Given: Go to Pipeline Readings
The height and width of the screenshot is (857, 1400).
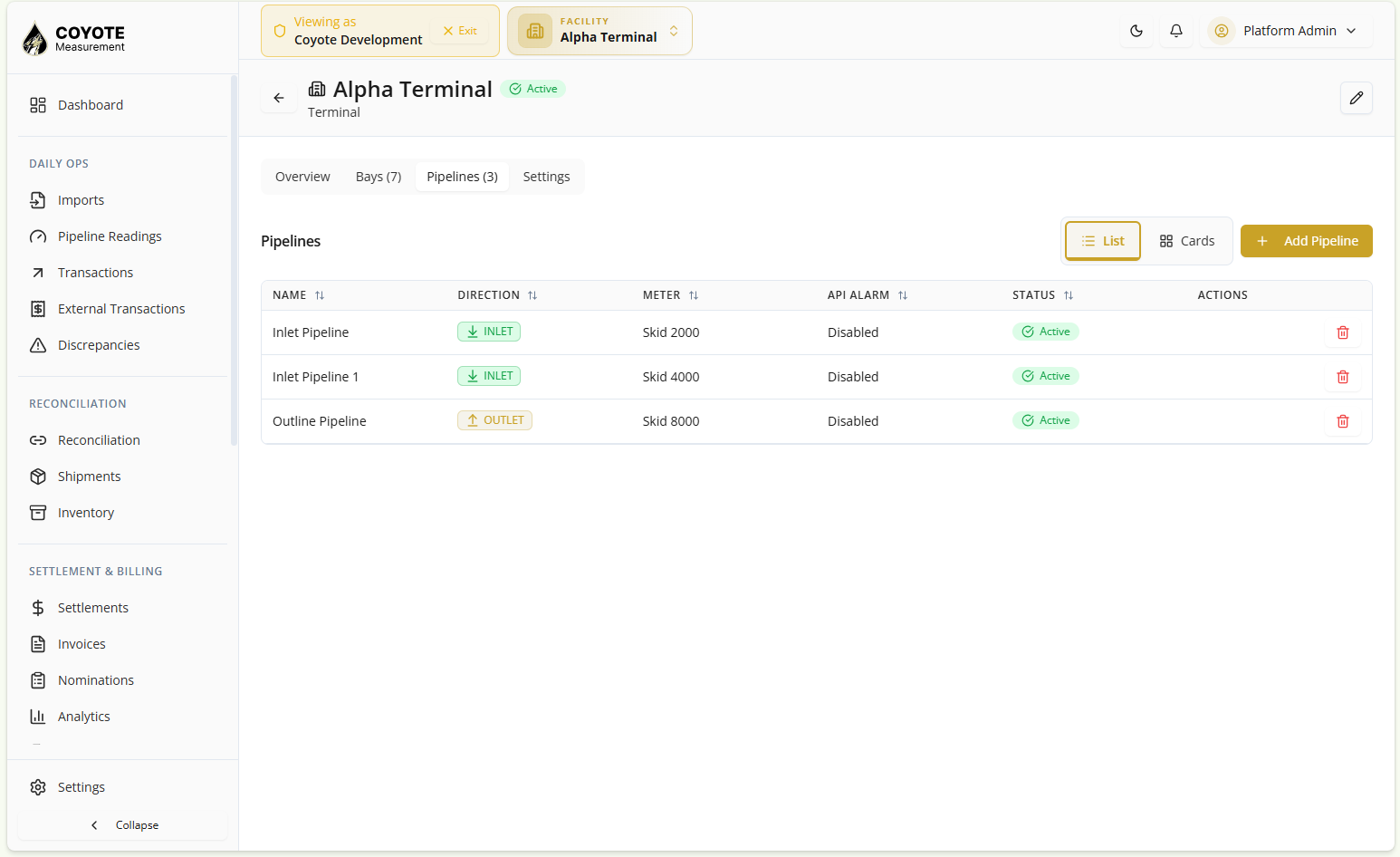Looking at the screenshot, I should coord(122,236).
